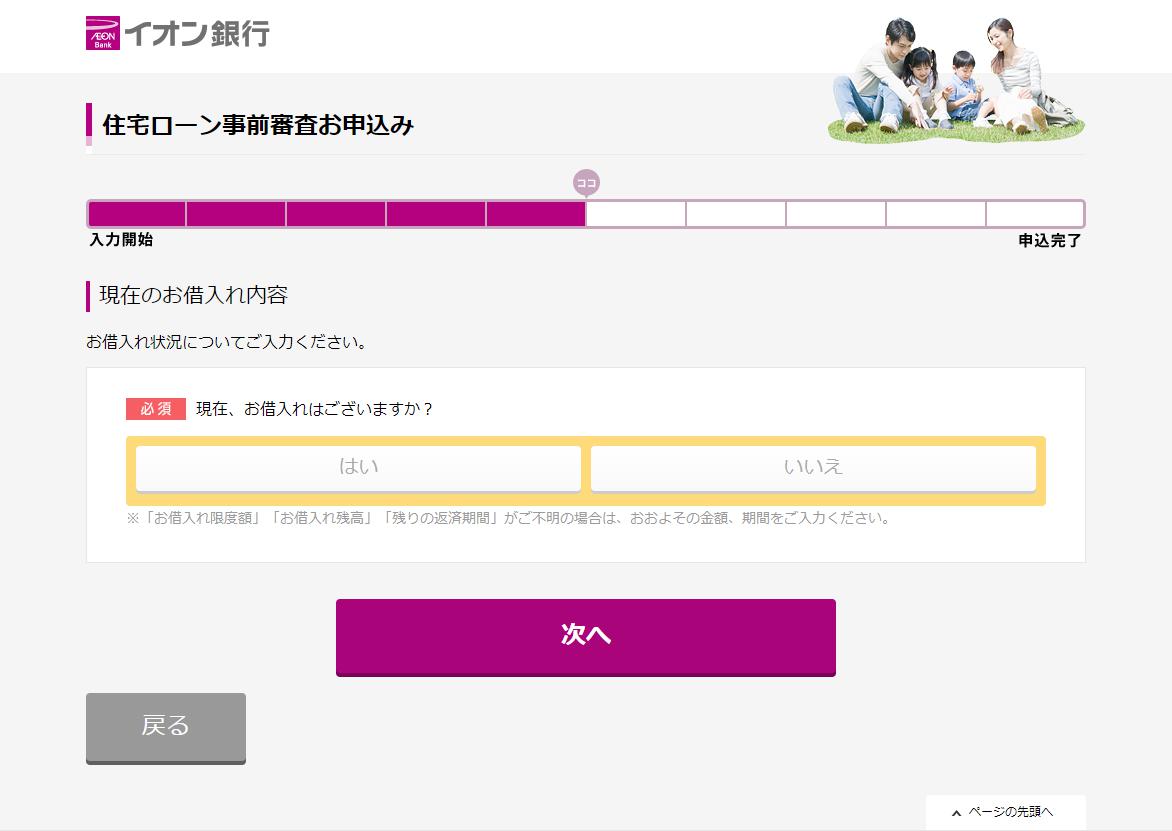This screenshot has height=831, width=1172.
Task: Click the red 必須 required badge
Action: [x=156, y=409]
